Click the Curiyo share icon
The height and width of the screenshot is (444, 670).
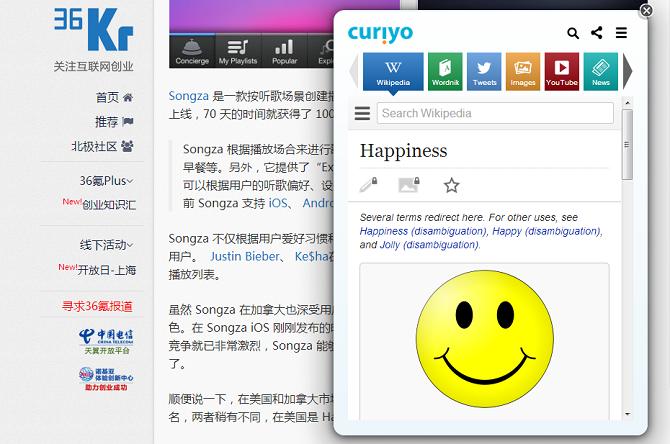(x=597, y=32)
